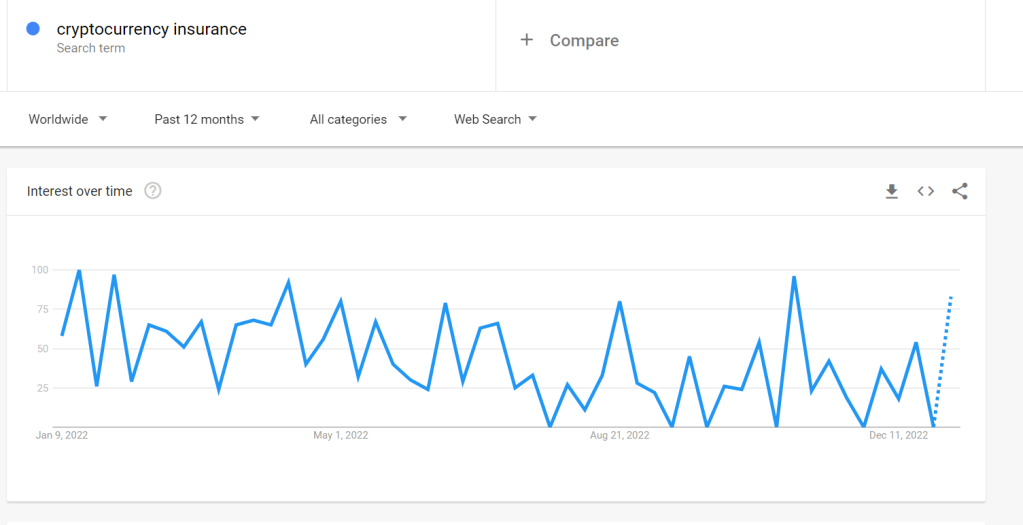Click the 100 value on chart axis

[x=40, y=270]
